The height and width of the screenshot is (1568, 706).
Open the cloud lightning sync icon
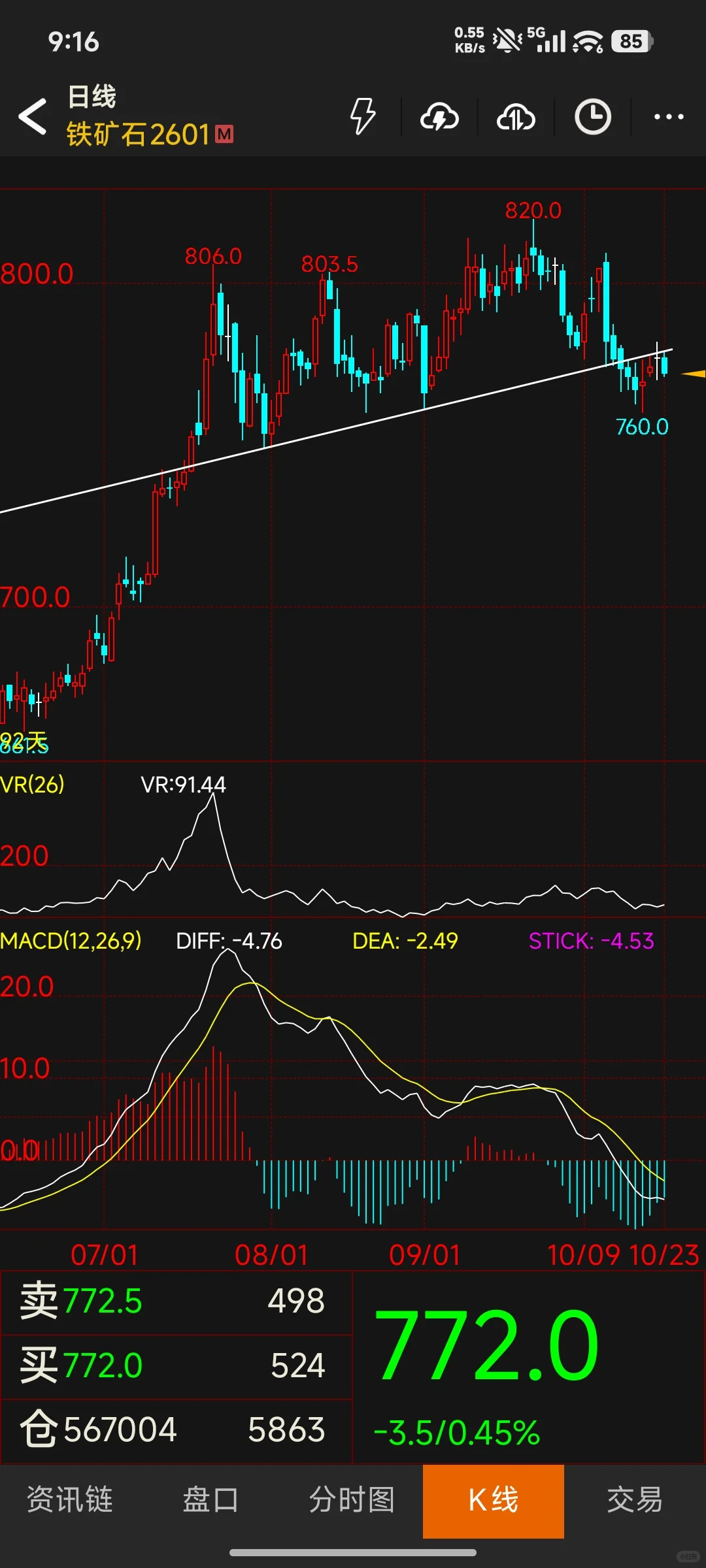[x=439, y=117]
